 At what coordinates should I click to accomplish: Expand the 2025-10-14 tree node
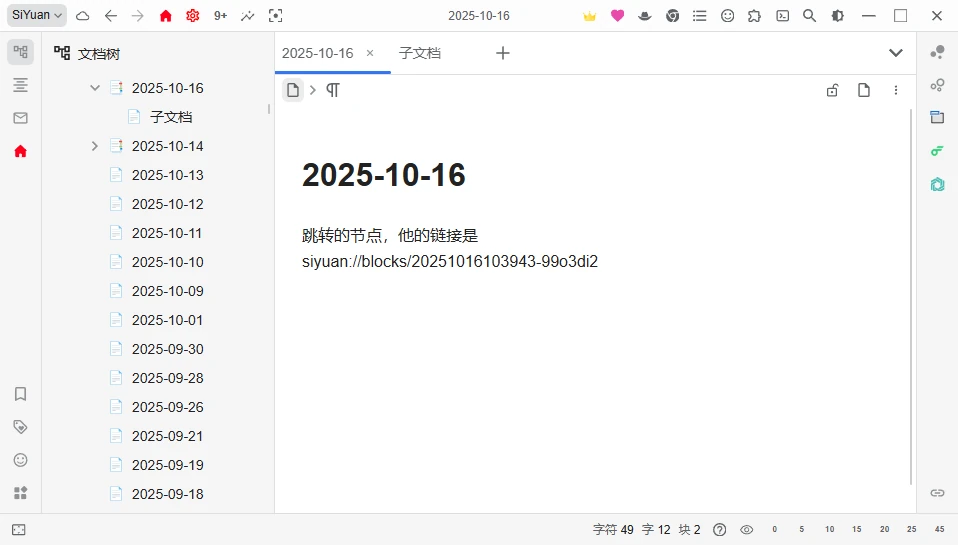95,146
